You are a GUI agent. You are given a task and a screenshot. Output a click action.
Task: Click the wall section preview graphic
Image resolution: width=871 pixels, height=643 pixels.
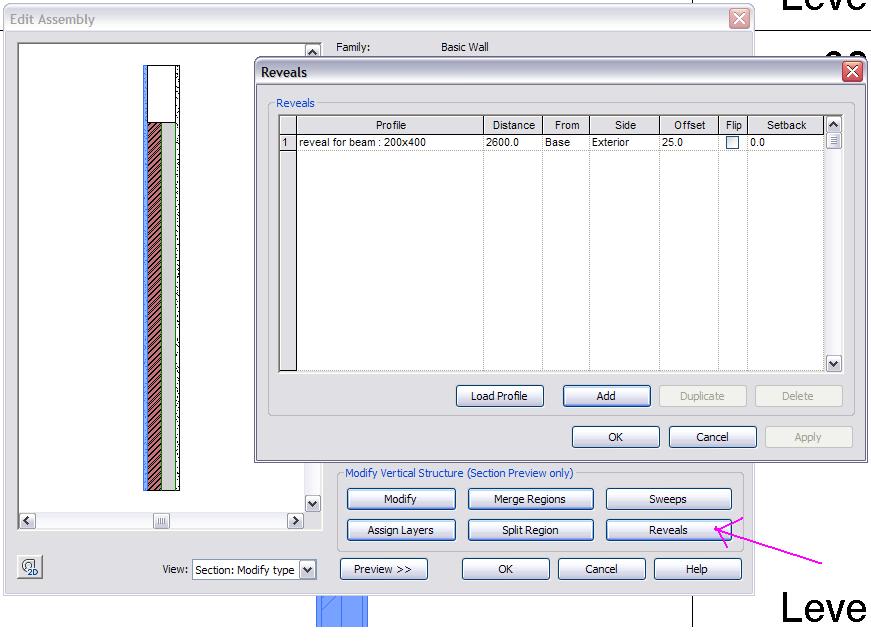pos(162,278)
